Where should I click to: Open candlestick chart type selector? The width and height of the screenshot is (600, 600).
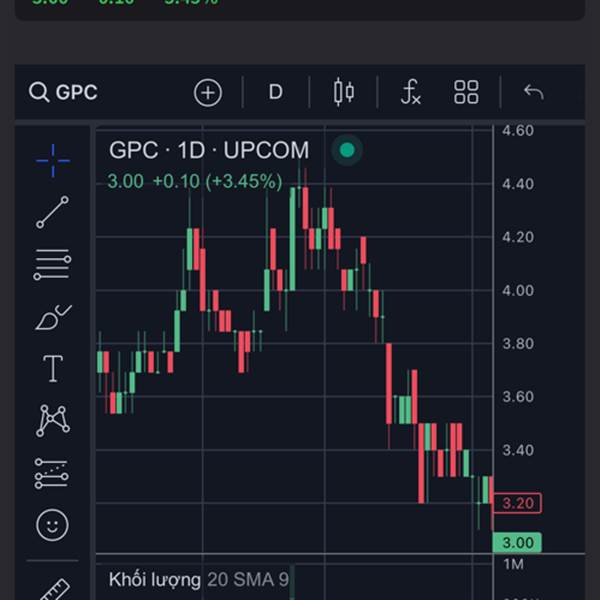344,92
